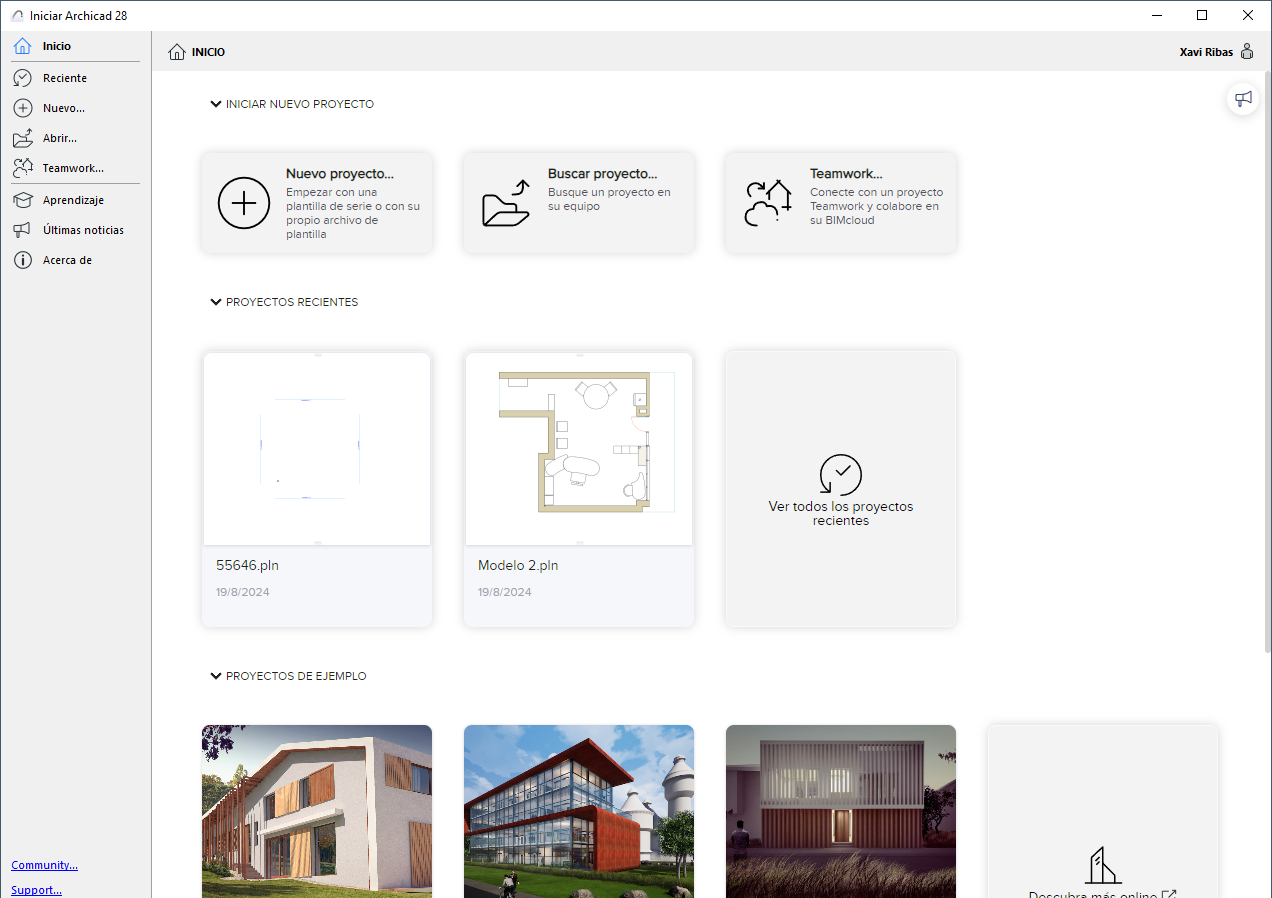Click the vertical scrollbar on the right

(1267, 360)
